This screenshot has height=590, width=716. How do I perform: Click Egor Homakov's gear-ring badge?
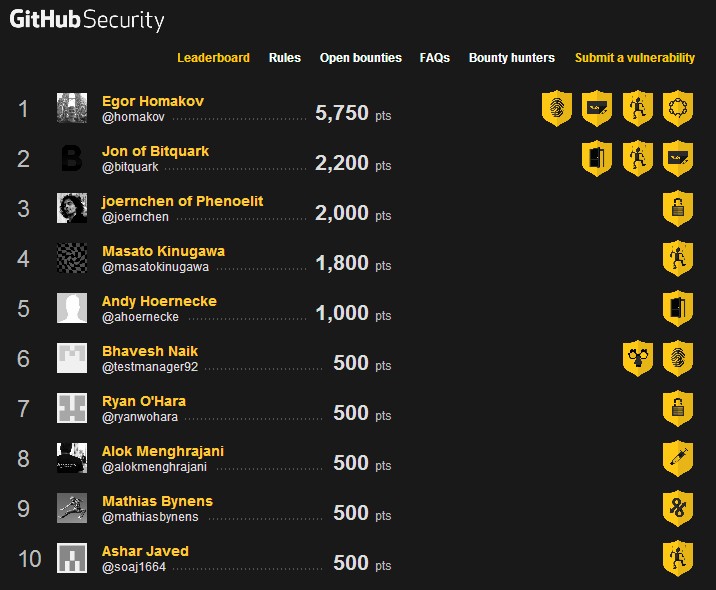tap(678, 108)
